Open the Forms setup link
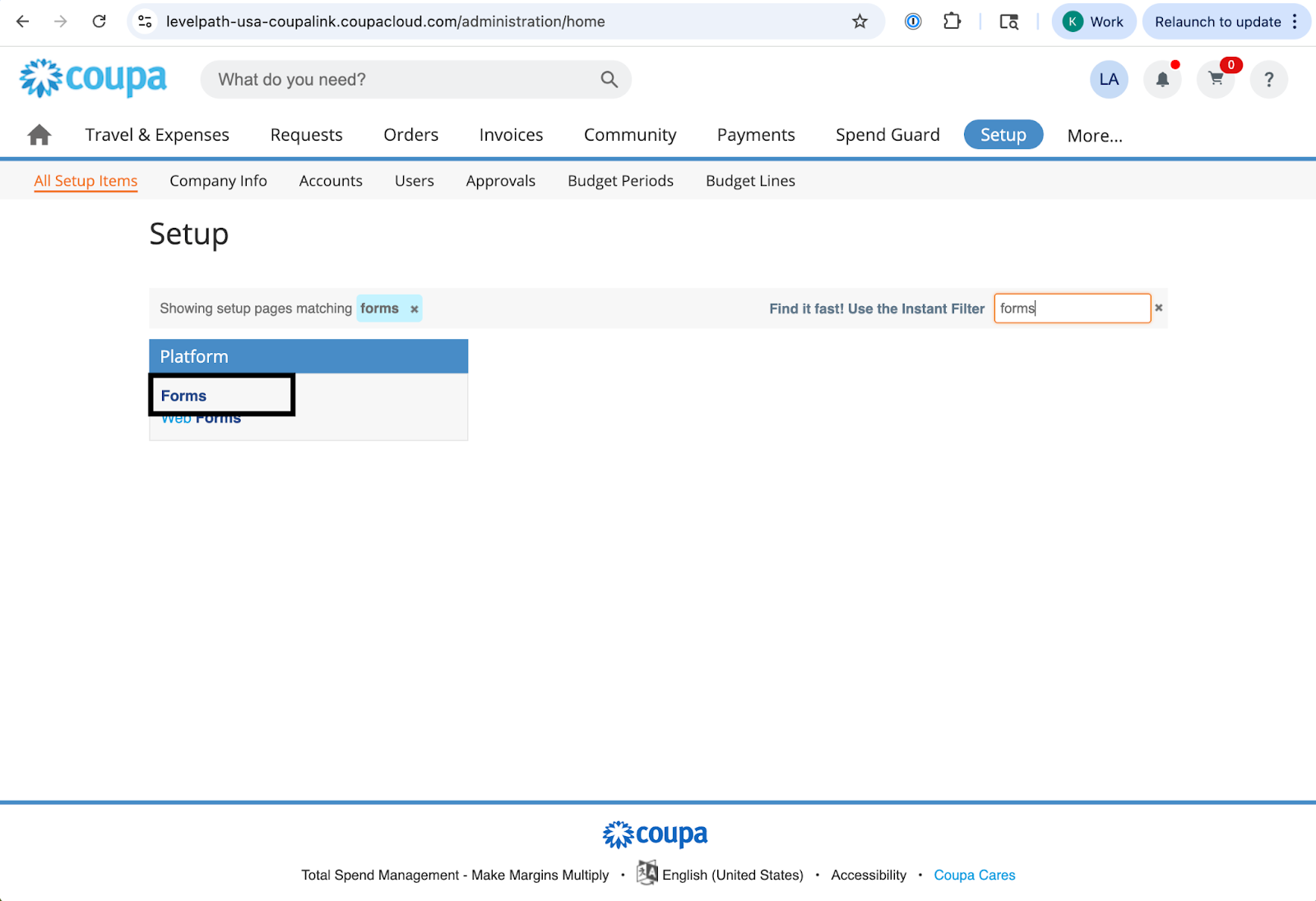Viewport: 1316px width, 901px height. click(183, 396)
